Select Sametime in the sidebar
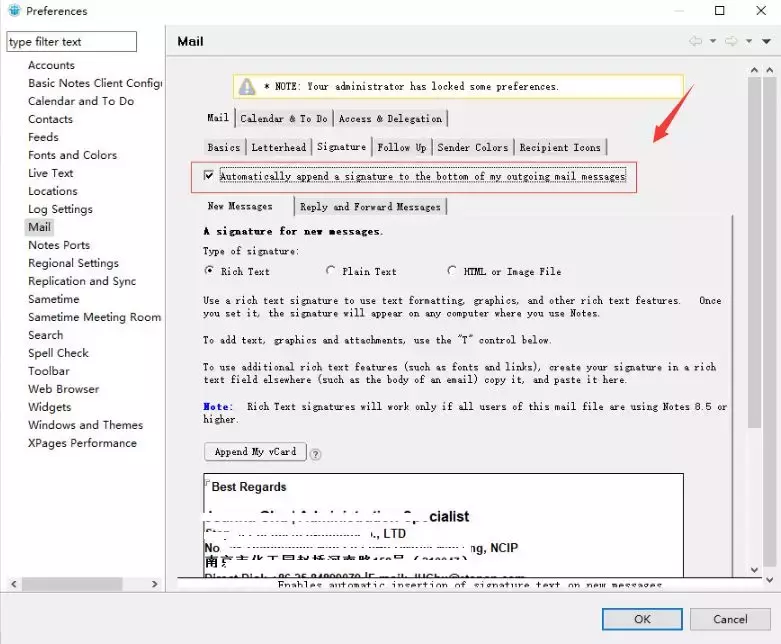Viewport: 781px width, 644px height. pos(54,299)
